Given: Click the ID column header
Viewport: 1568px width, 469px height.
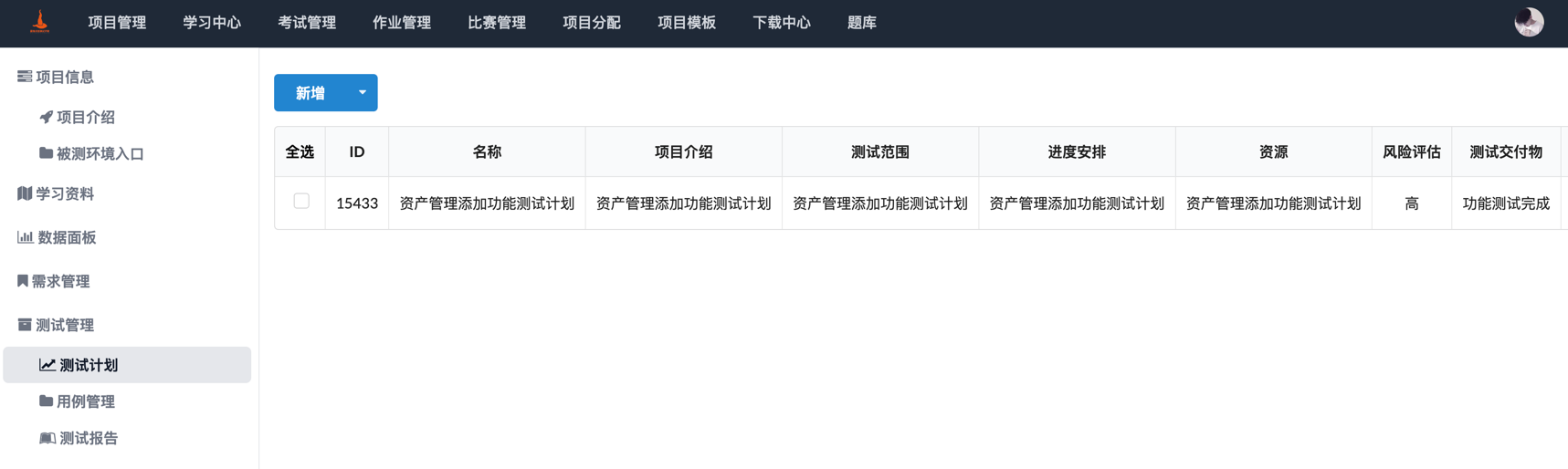Looking at the screenshot, I should [357, 151].
